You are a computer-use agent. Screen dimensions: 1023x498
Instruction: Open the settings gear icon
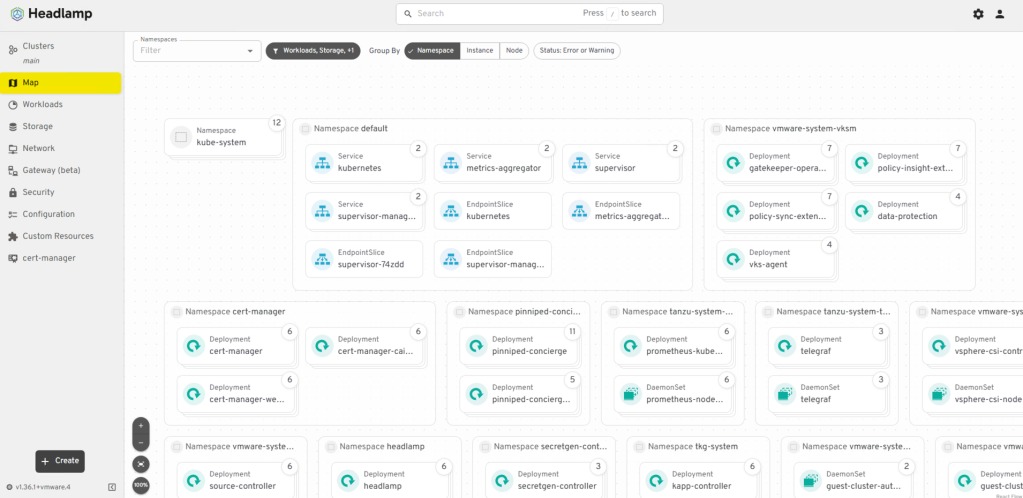978,14
